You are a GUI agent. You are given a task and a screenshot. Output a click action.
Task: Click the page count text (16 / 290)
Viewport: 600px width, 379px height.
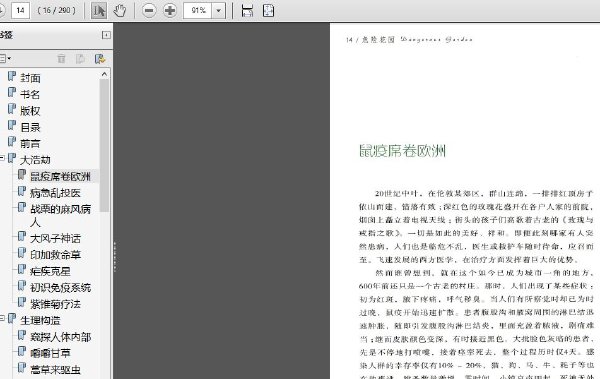(x=57, y=10)
